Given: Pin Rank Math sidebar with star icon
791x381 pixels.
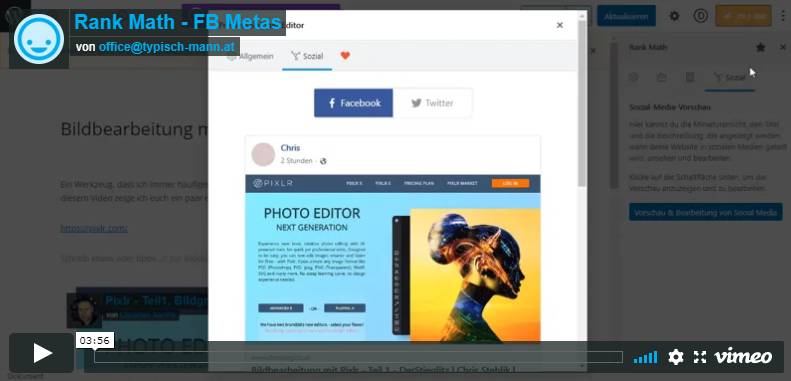Looking at the screenshot, I should click(x=761, y=47).
